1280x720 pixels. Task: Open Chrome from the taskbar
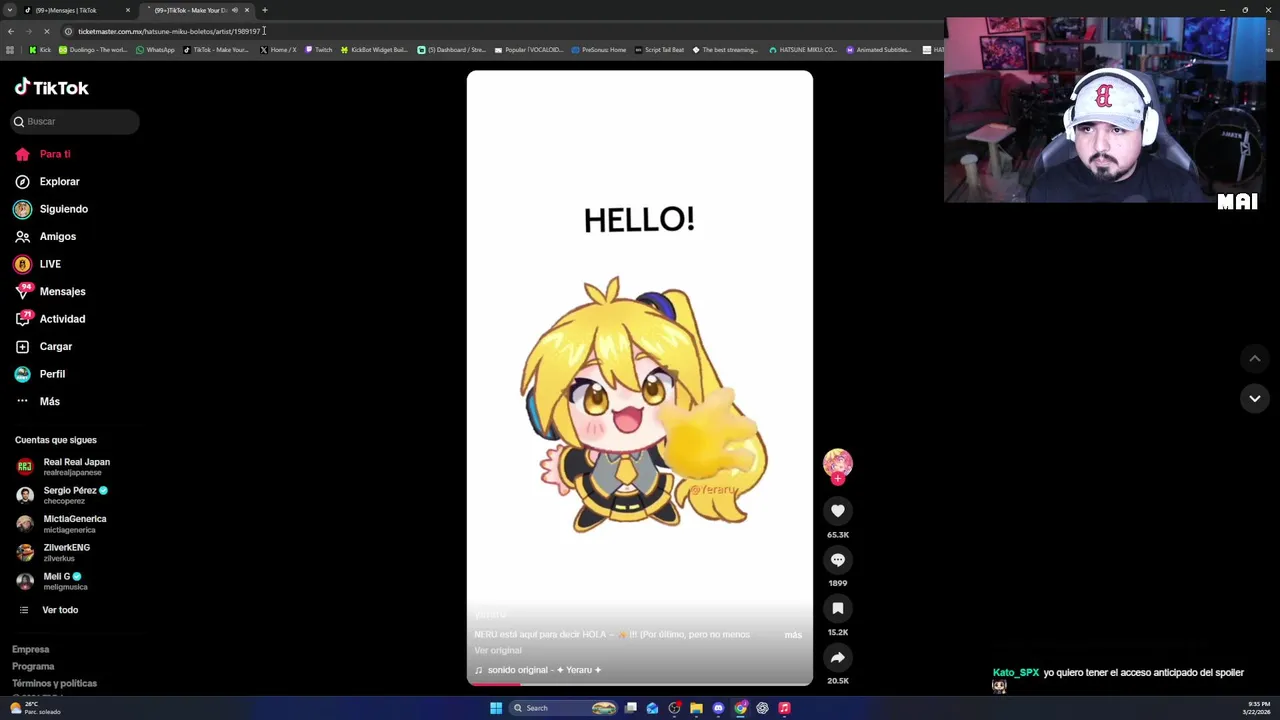(740, 708)
